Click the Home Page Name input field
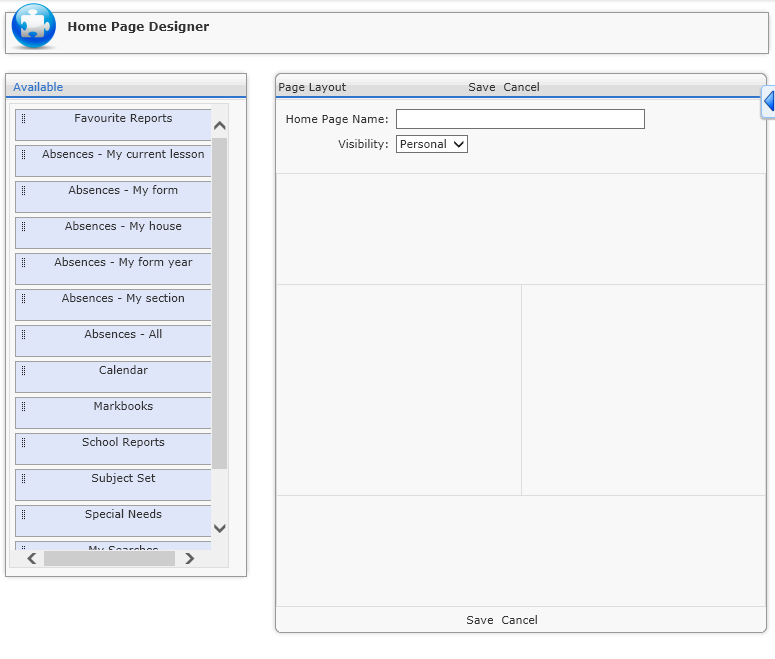The height and width of the screenshot is (659, 775). 520,119
